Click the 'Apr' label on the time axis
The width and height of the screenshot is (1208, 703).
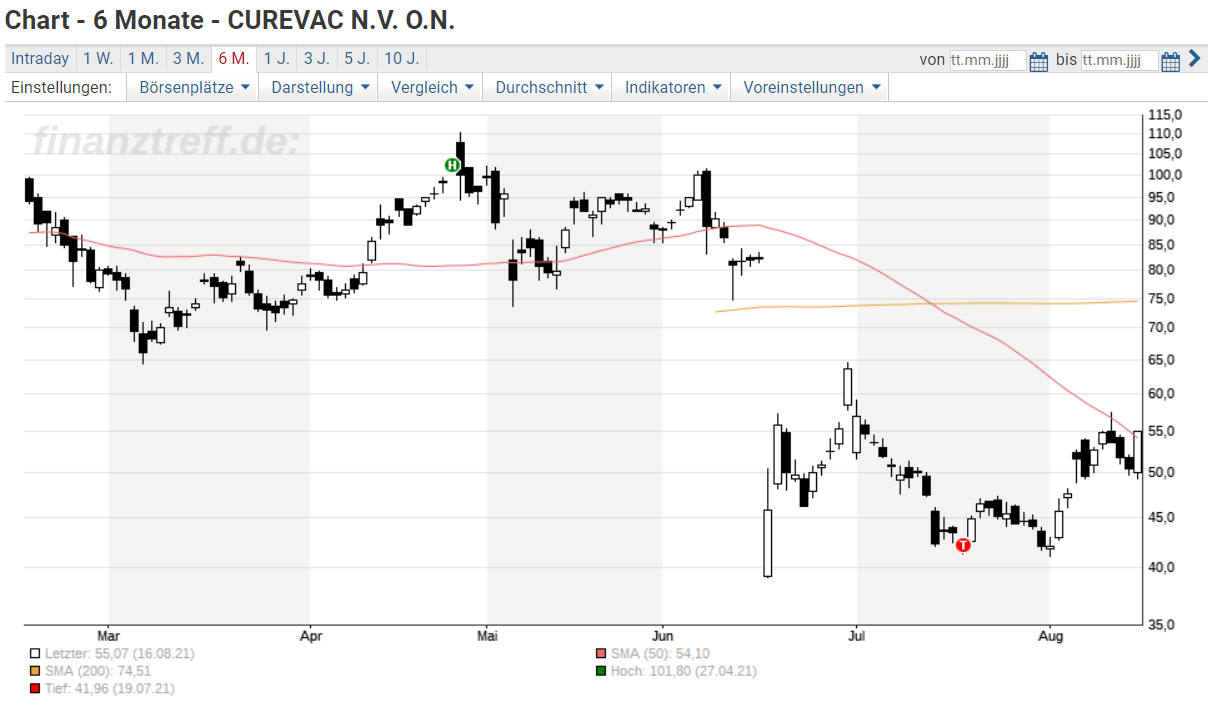311,636
